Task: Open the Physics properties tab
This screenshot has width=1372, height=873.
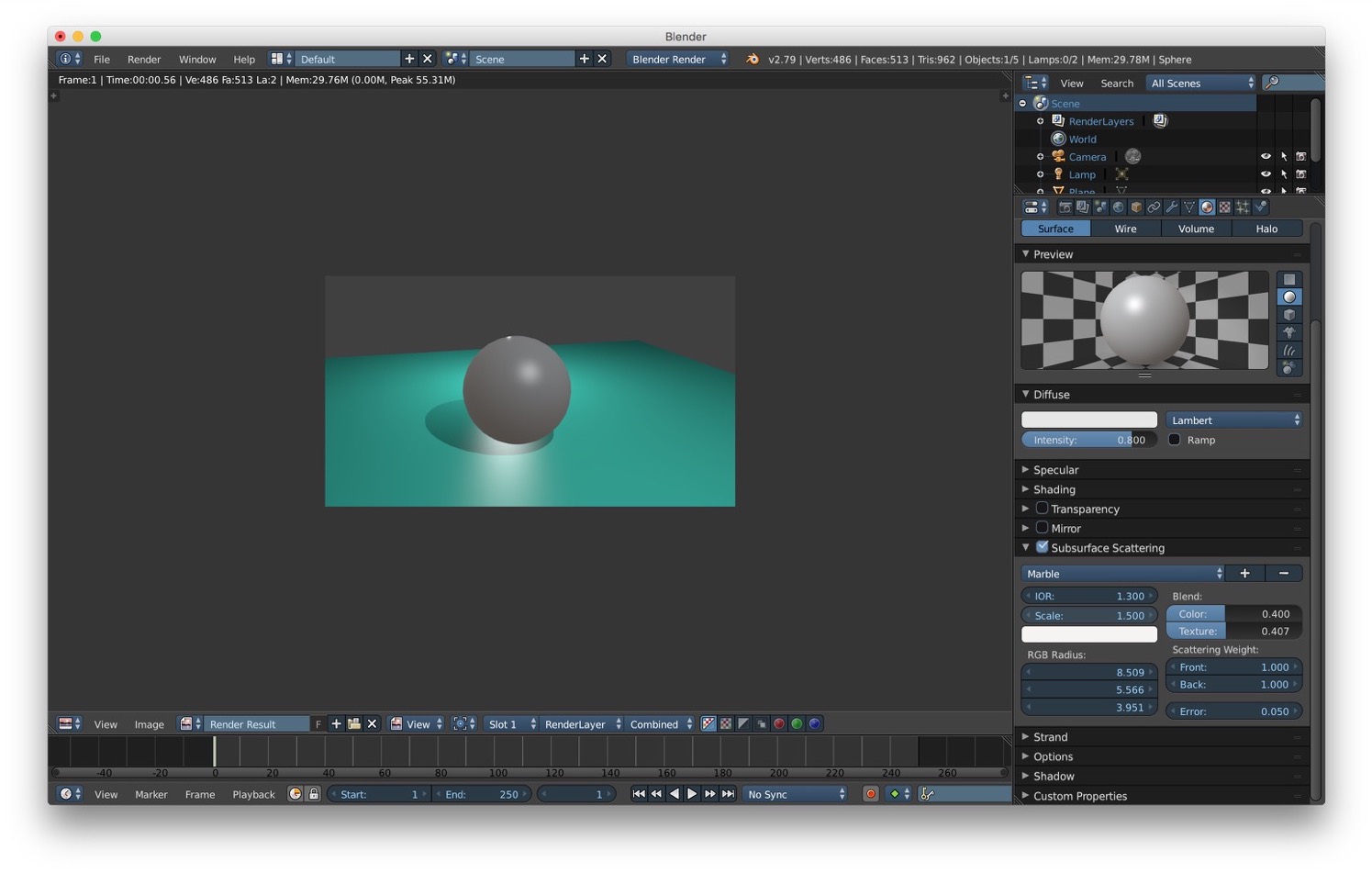Action: (x=1260, y=207)
